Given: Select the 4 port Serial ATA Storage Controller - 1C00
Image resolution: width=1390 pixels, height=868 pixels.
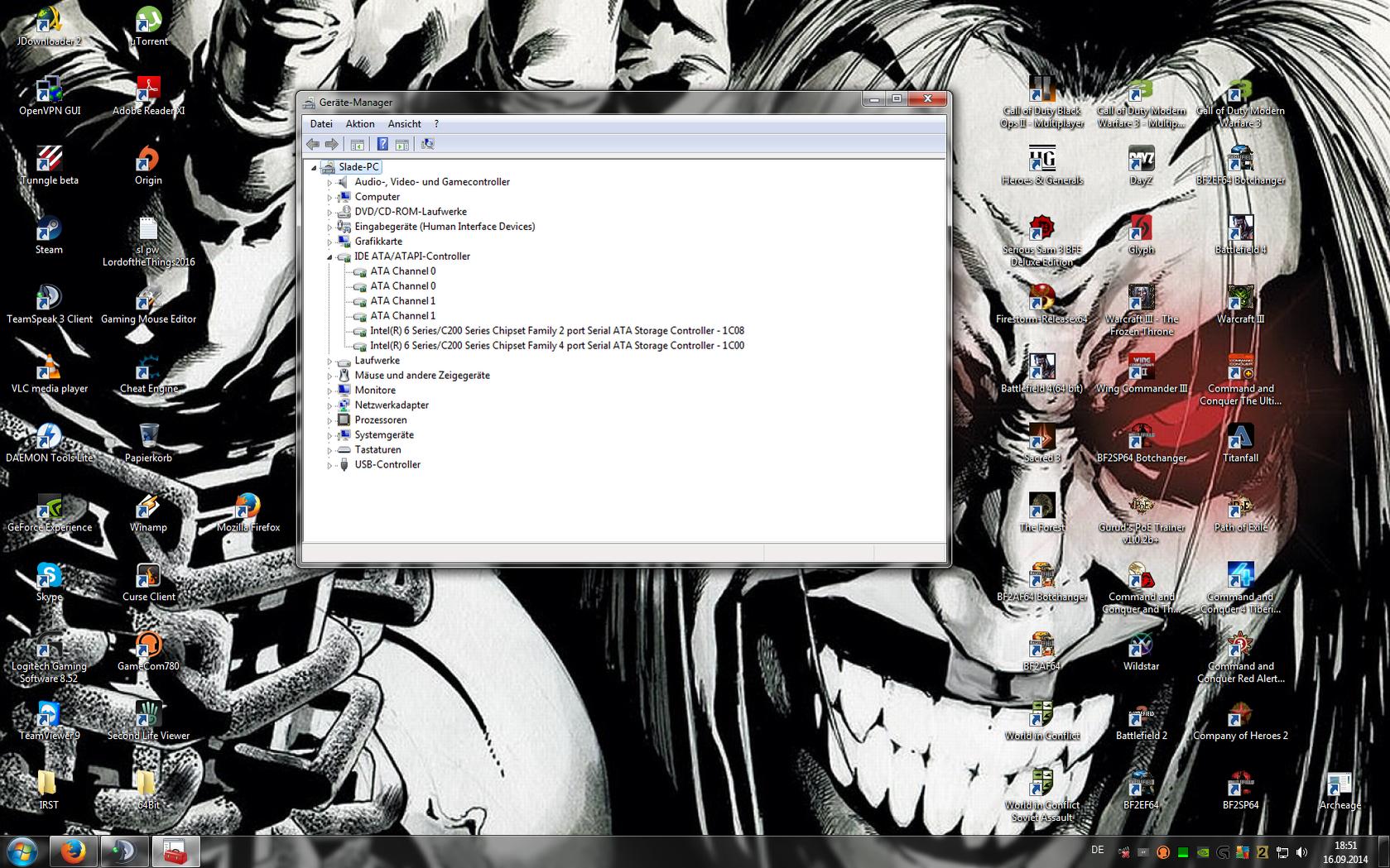Looking at the screenshot, I should pyautogui.click(x=557, y=346).
